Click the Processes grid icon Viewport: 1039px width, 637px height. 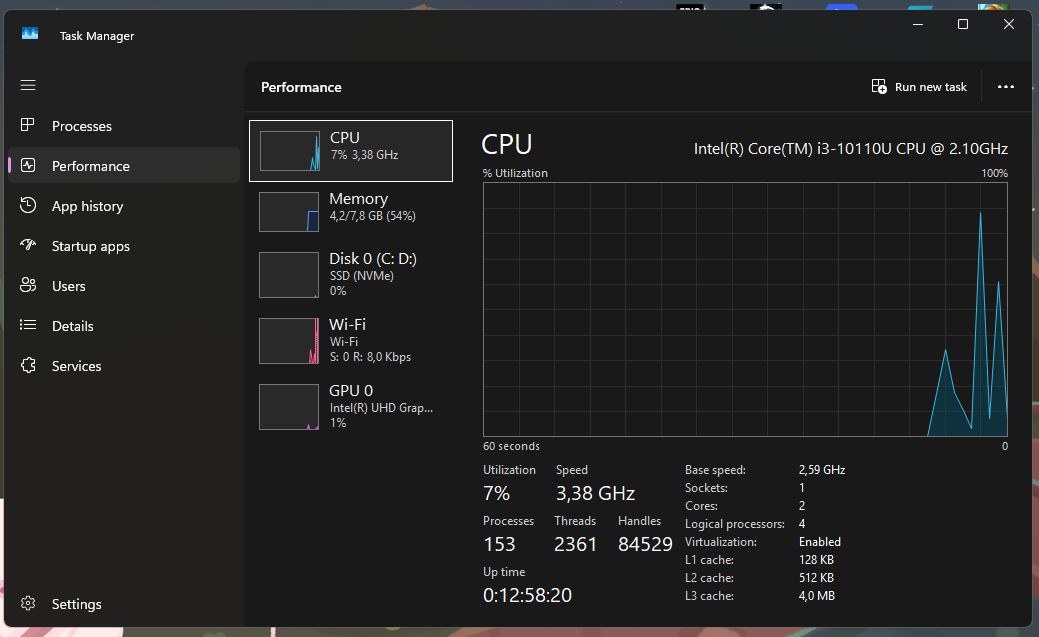[x=28, y=125]
